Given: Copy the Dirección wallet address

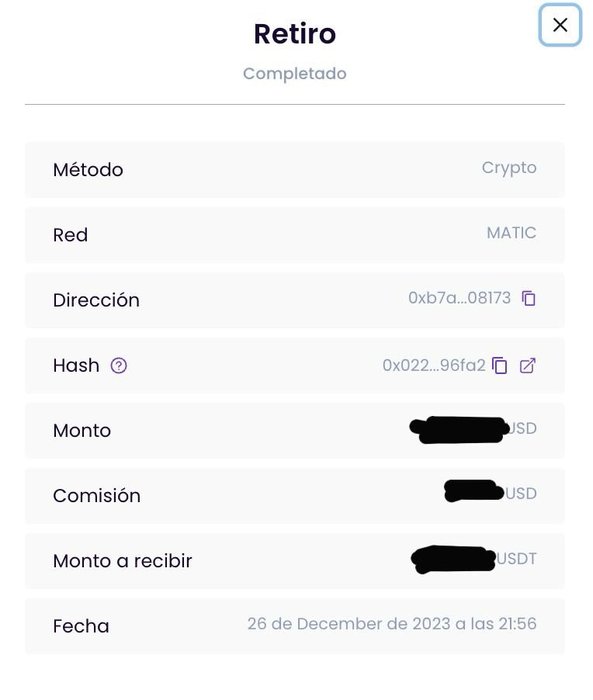Looking at the screenshot, I should (529, 298).
